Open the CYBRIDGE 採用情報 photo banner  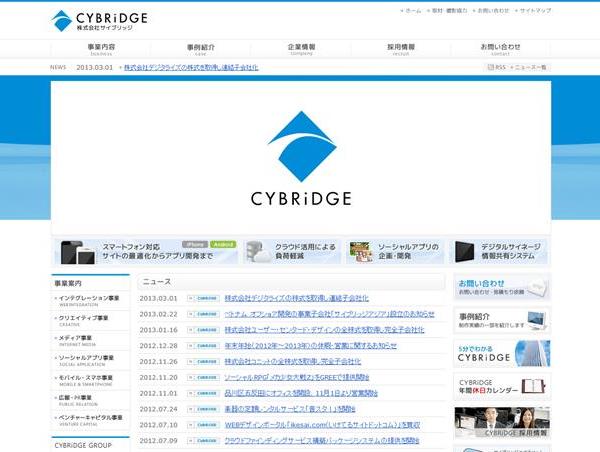tap(502, 423)
